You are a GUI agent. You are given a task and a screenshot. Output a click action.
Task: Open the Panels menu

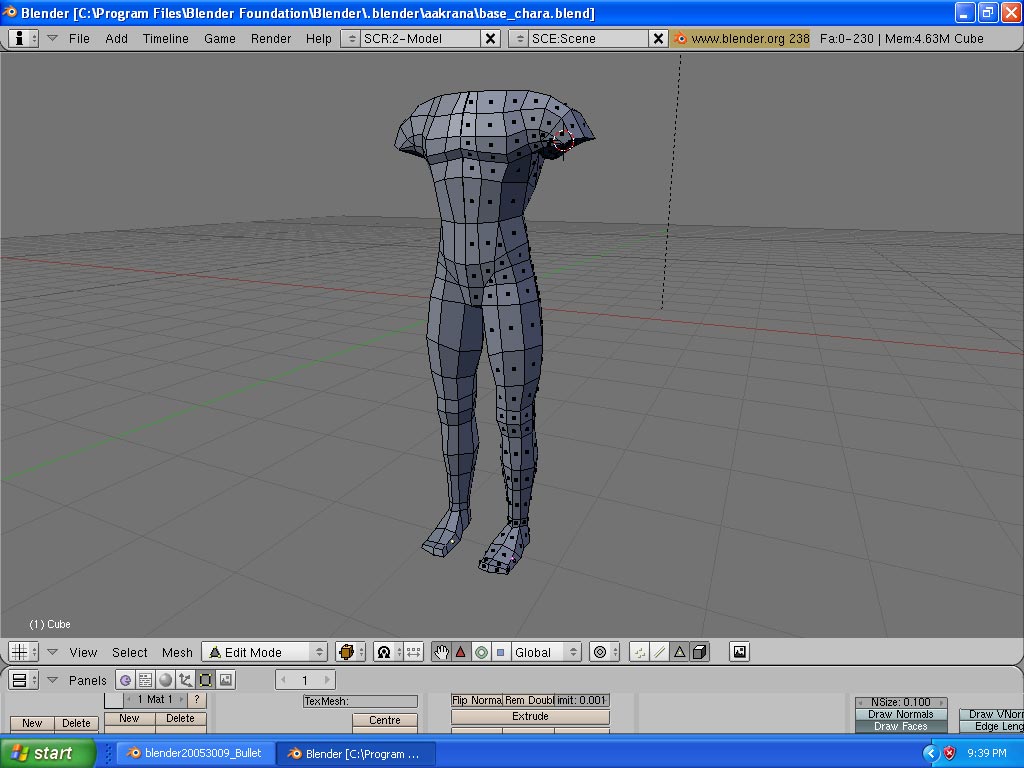(x=88, y=680)
